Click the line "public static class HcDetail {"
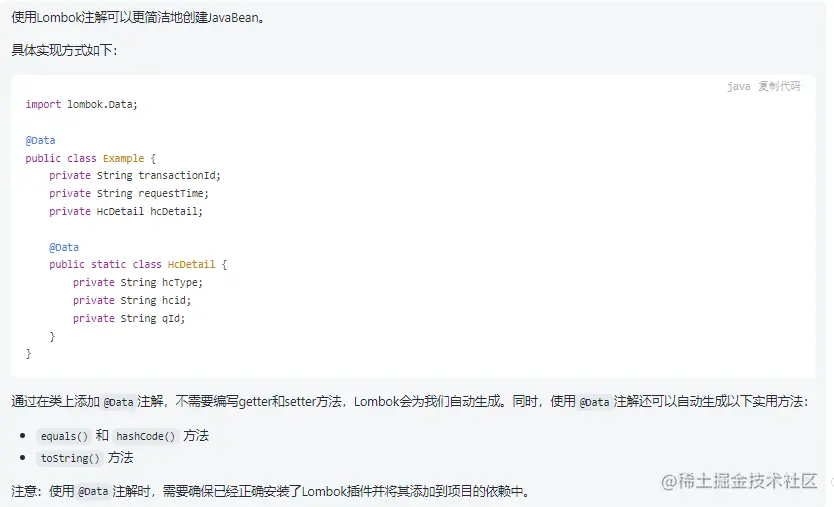This screenshot has height=507, width=834. tap(138, 264)
